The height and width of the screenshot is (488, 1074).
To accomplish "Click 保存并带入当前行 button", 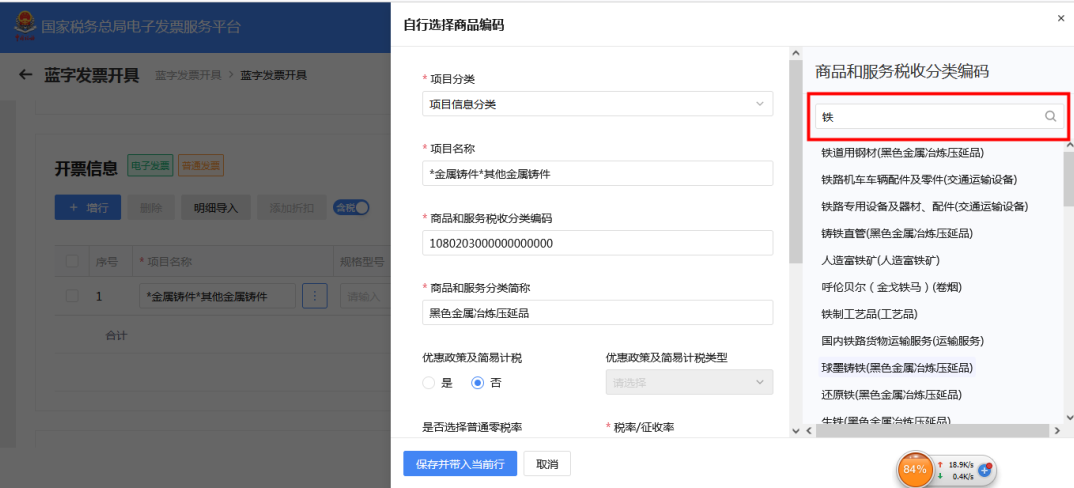I will pyautogui.click(x=460, y=464).
